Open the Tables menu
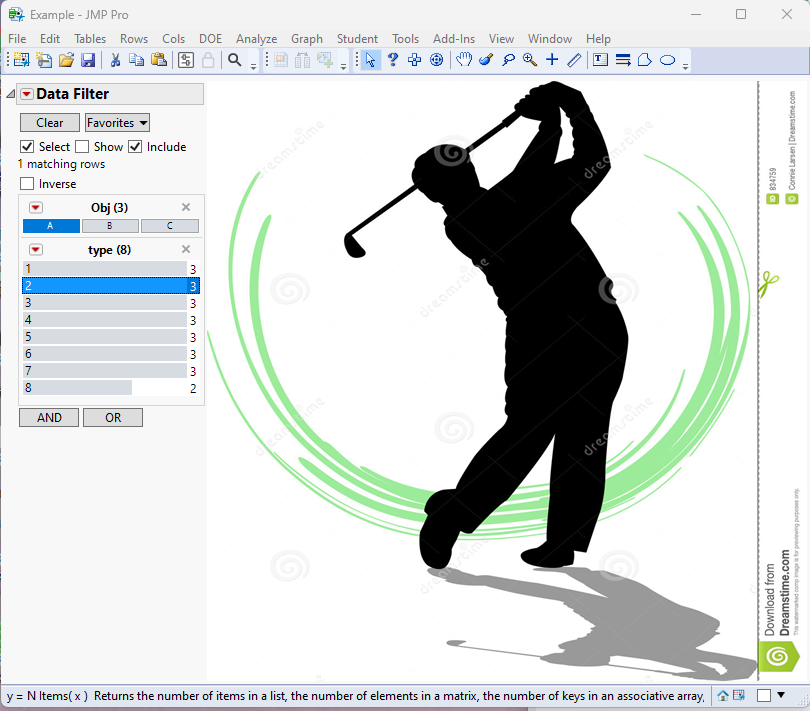The height and width of the screenshot is (711, 810). click(x=90, y=39)
